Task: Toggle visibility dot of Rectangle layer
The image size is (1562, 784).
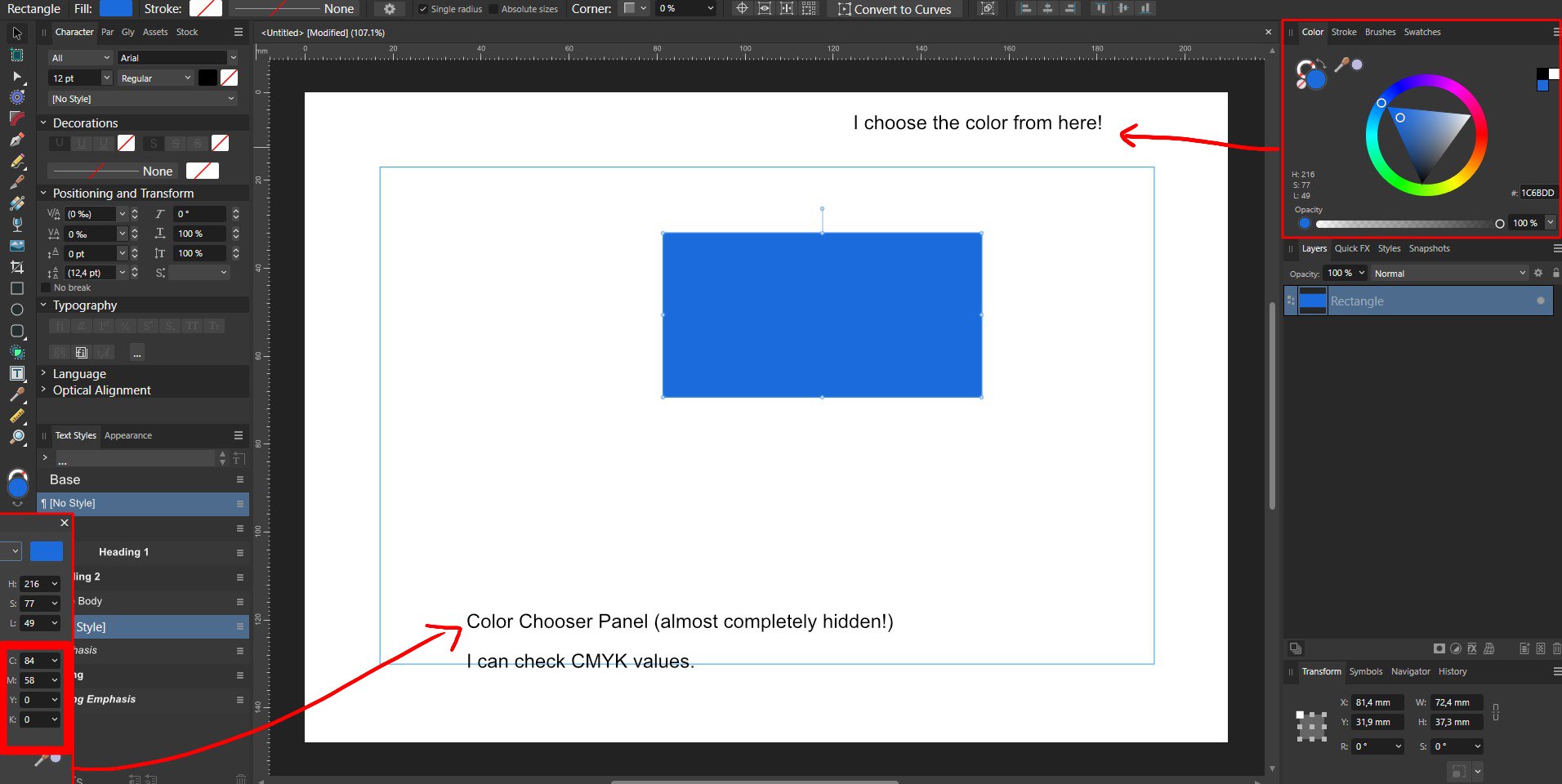Action: coord(1540,301)
